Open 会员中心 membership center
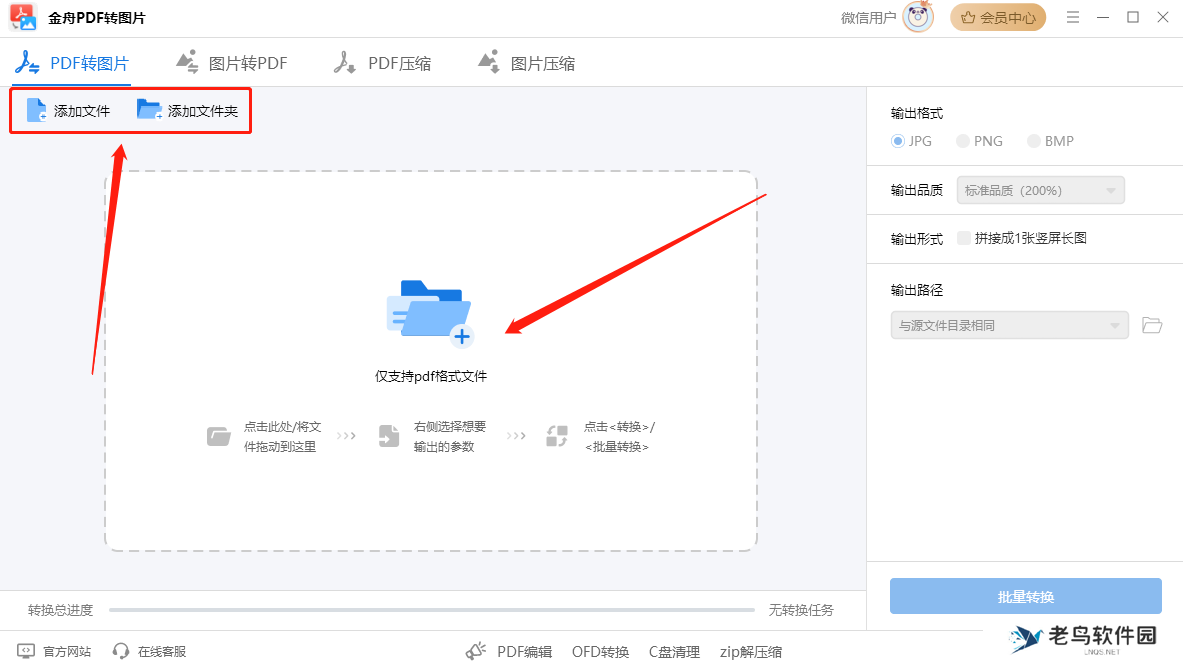 (x=998, y=17)
